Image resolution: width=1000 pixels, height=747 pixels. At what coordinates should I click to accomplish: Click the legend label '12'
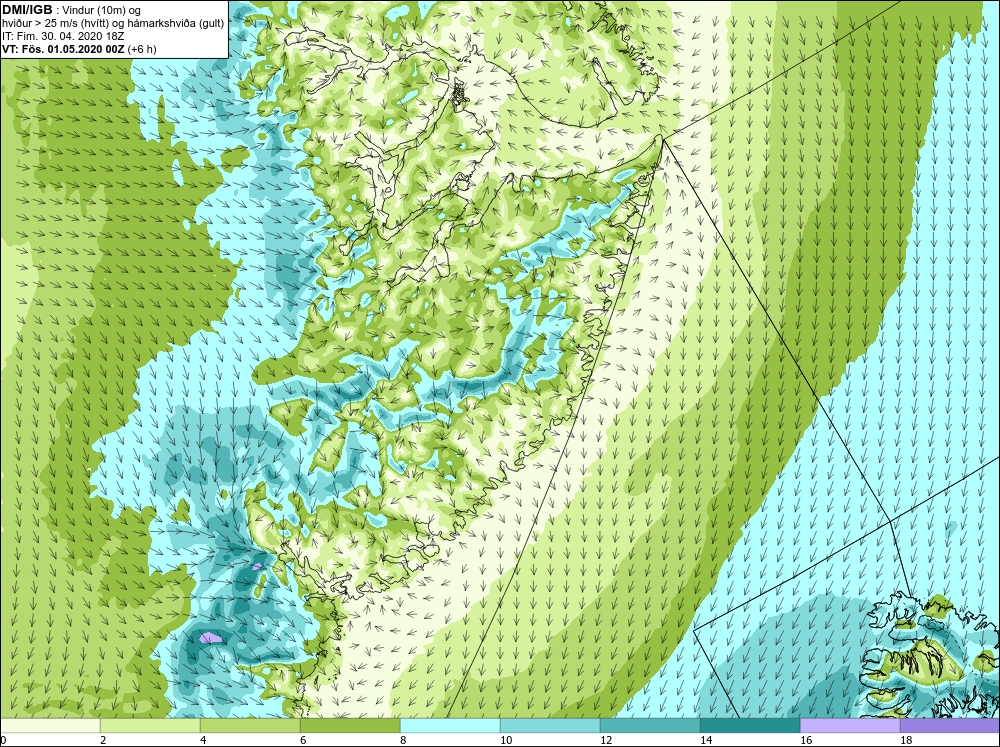pos(607,740)
